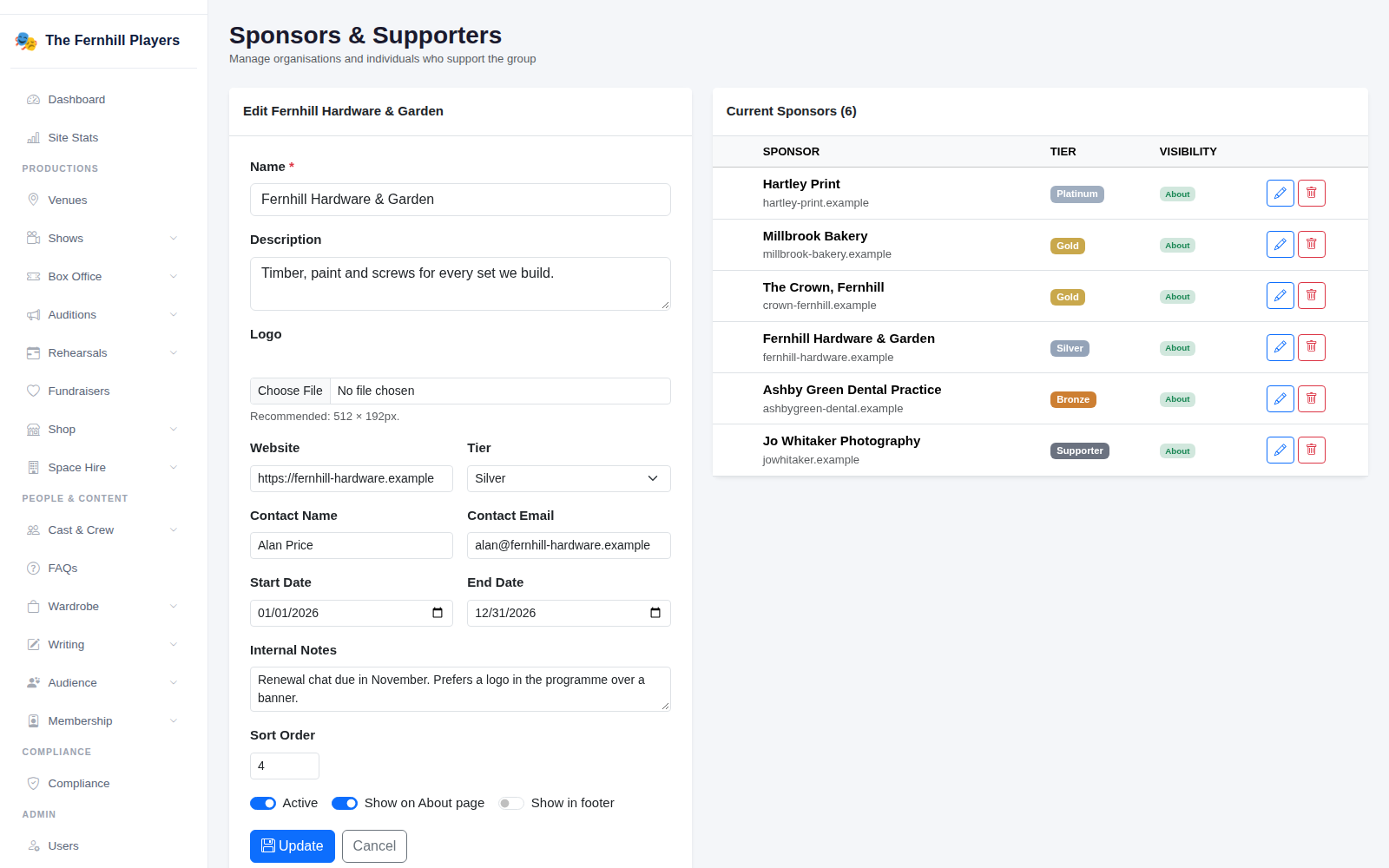
Task: Open the FAQs page
Action: pyautogui.click(x=103, y=568)
